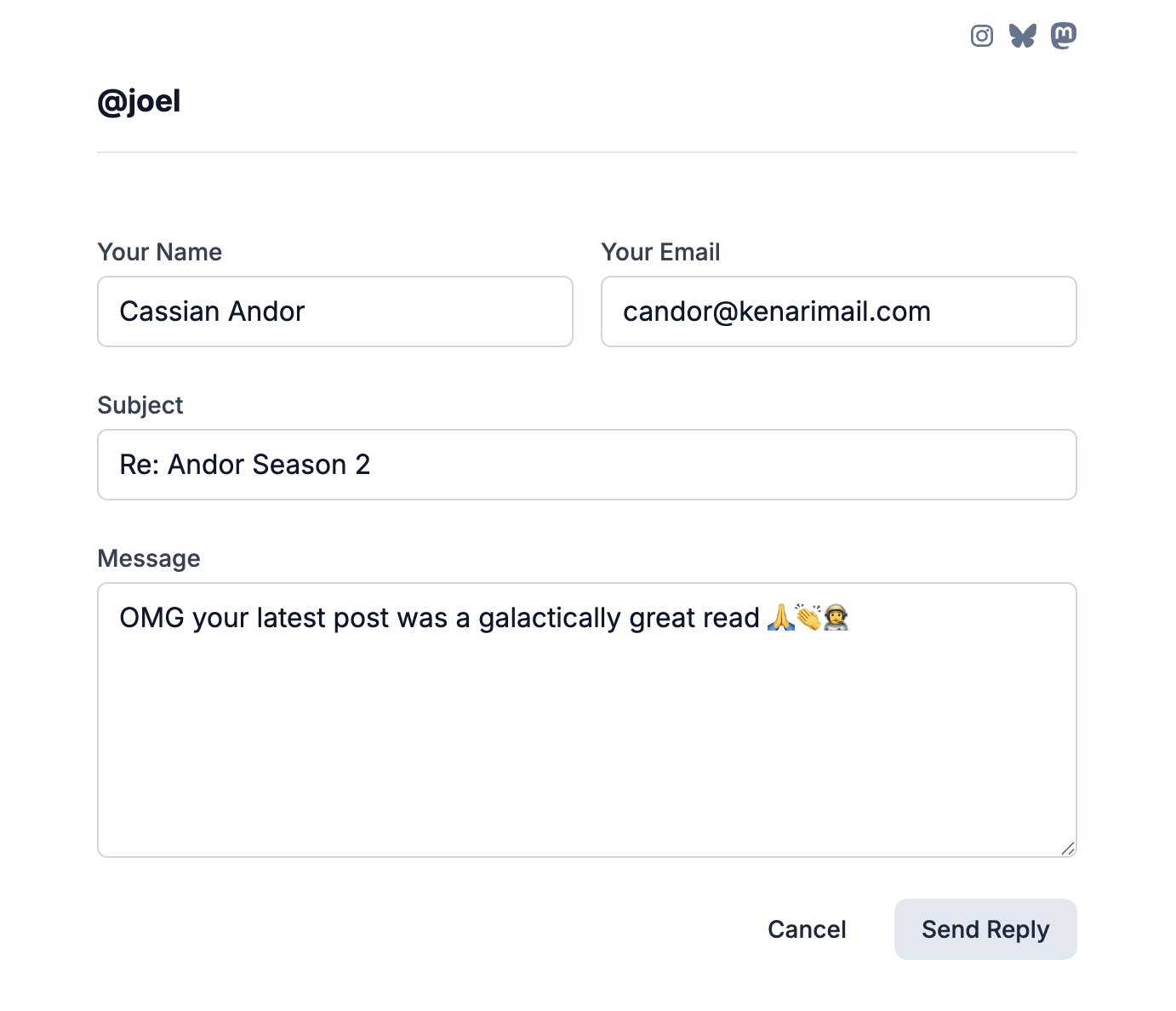Click the @joel heading

pos(139,101)
